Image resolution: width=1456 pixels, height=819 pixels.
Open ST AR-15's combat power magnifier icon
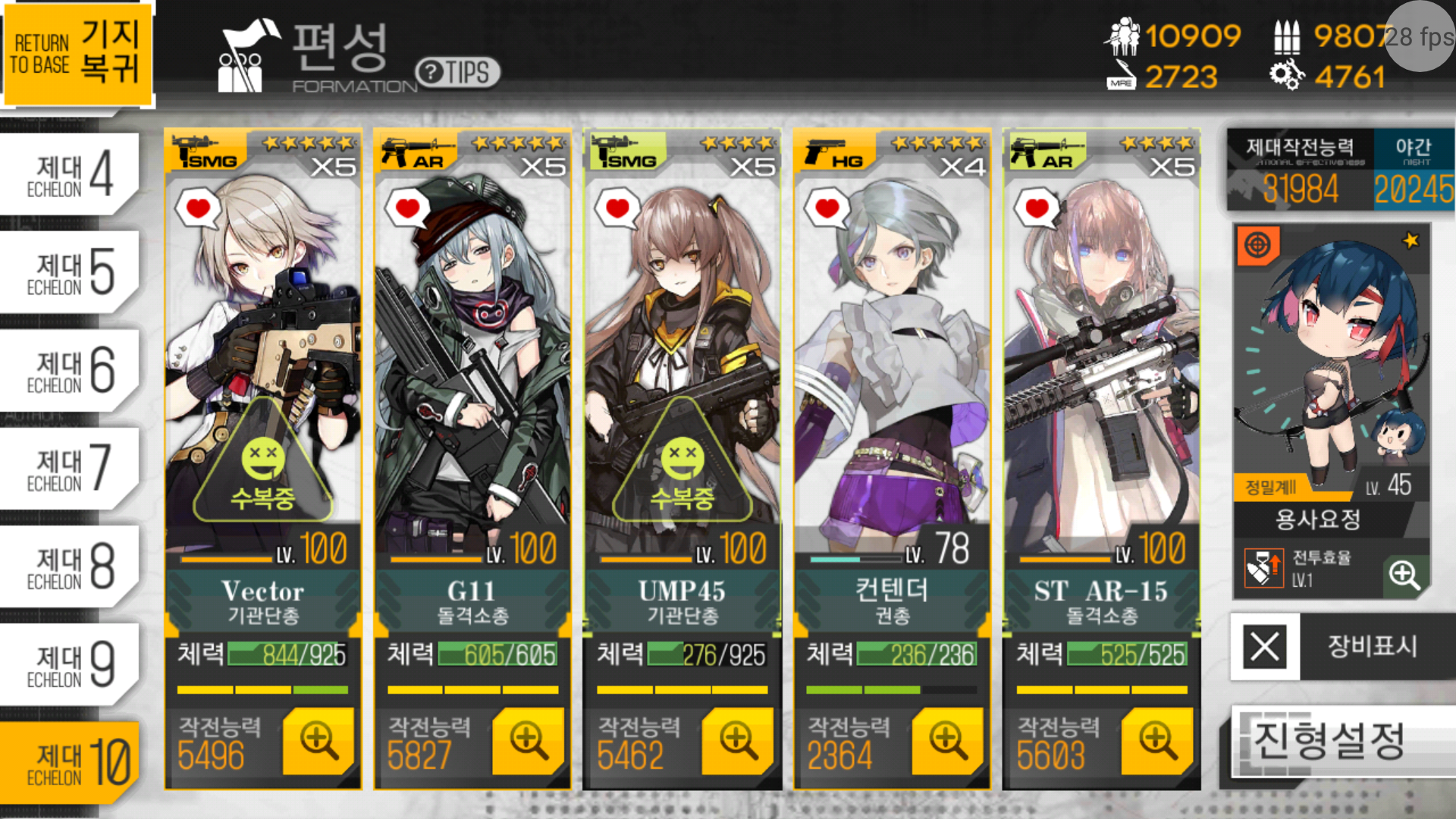click(1156, 741)
